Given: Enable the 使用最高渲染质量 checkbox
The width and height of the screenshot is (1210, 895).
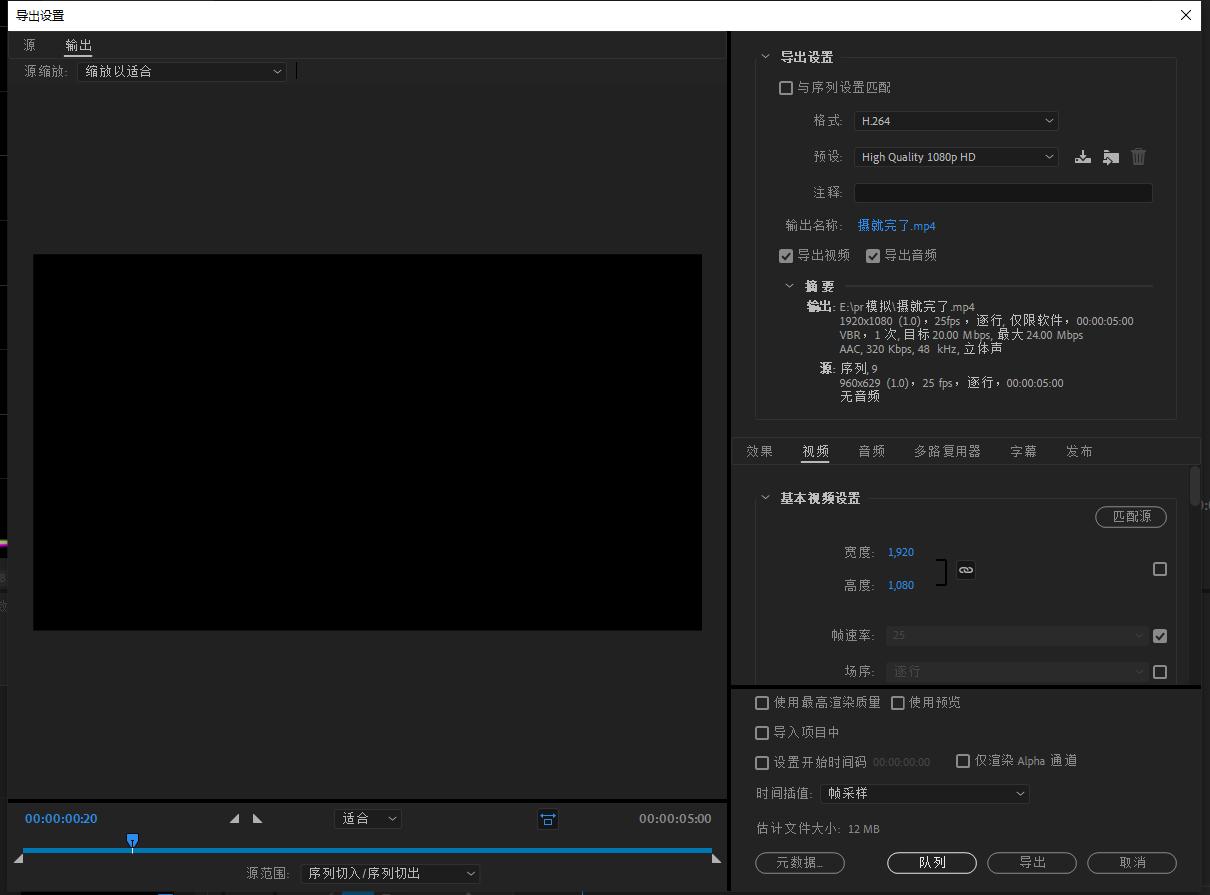Looking at the screenshot, I should 762,702.
